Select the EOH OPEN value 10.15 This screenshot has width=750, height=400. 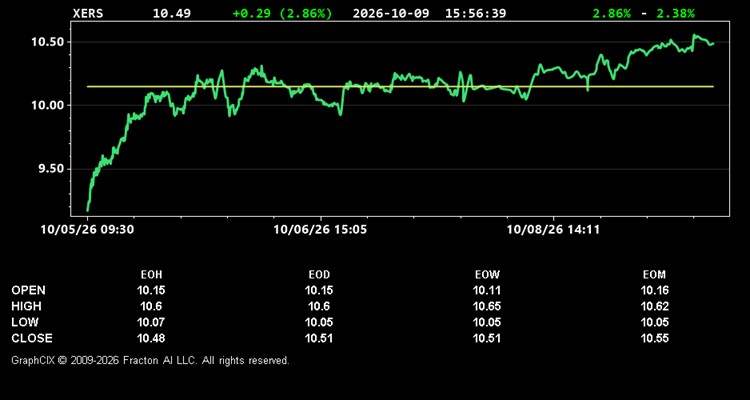(x=151, y=290)
